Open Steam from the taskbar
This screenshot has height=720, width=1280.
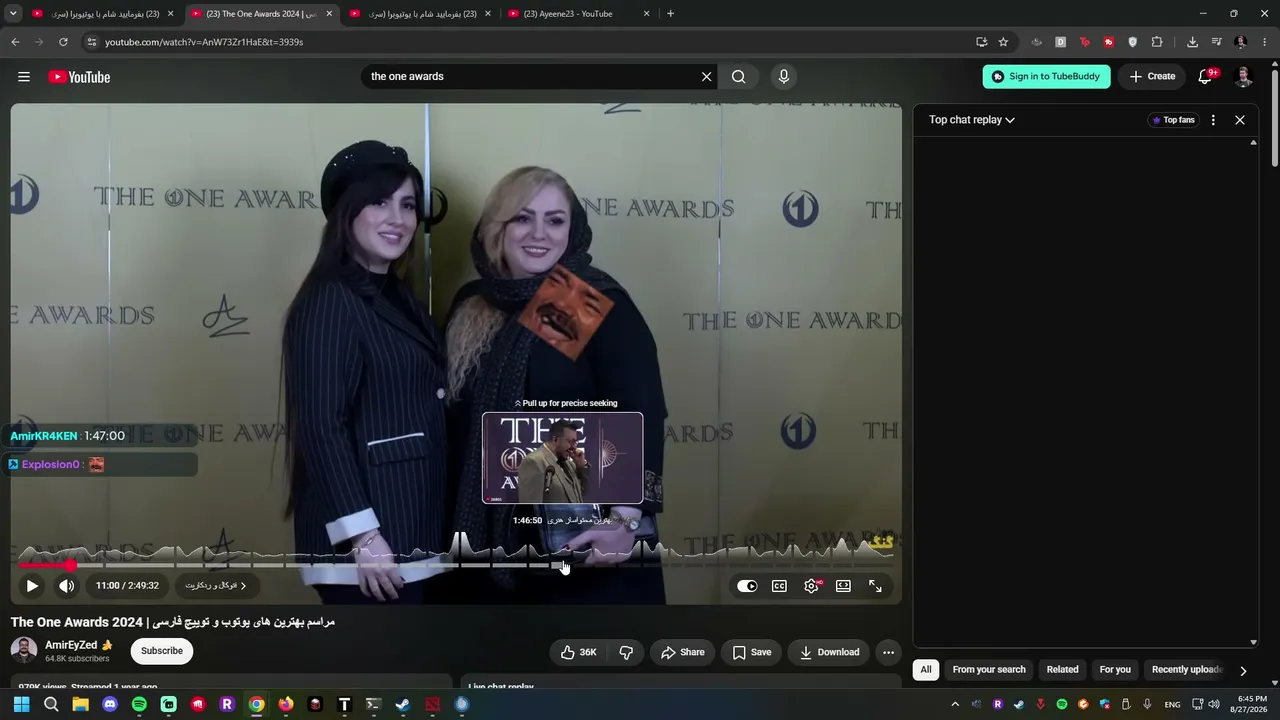[402, 705]
